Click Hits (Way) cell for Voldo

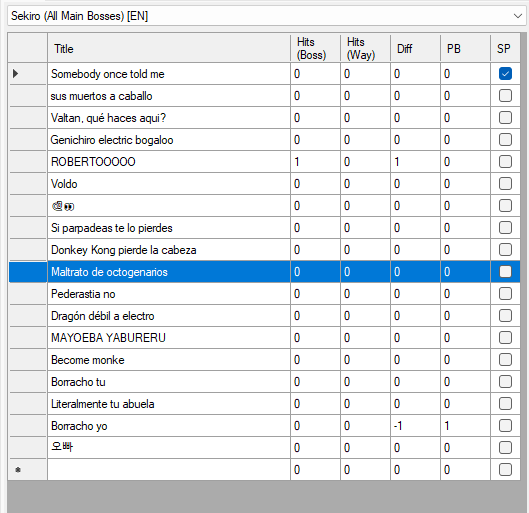[x=365, y=183]
